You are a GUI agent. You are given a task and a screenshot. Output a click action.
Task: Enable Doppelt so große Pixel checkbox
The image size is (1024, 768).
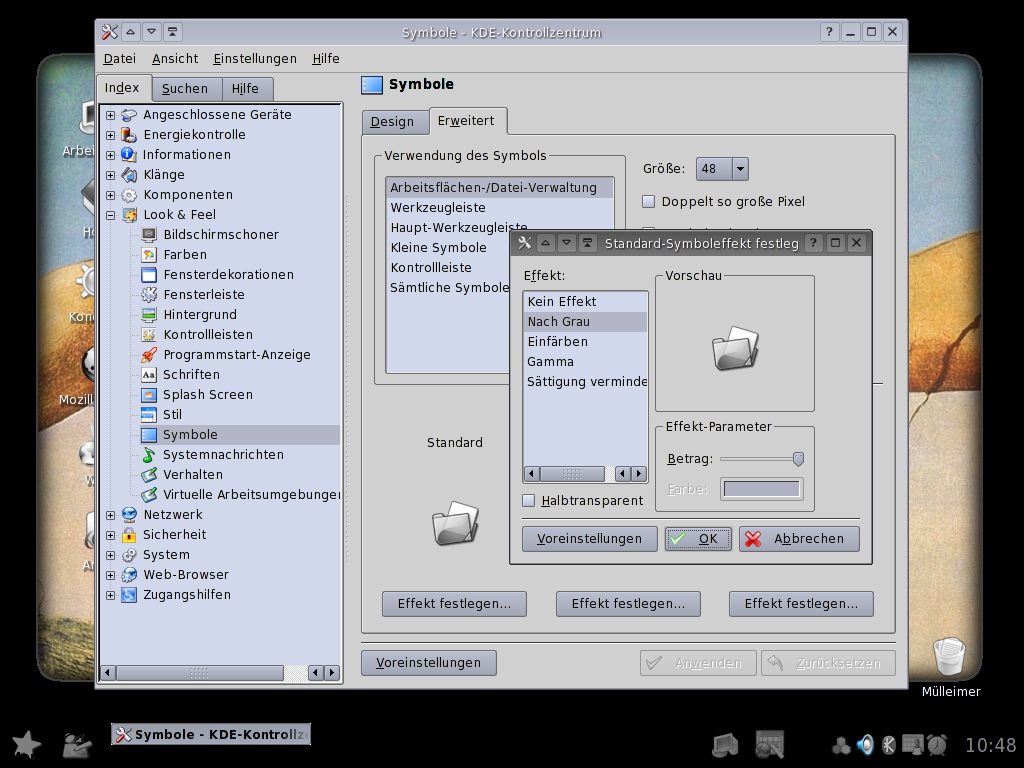(648, 202)
